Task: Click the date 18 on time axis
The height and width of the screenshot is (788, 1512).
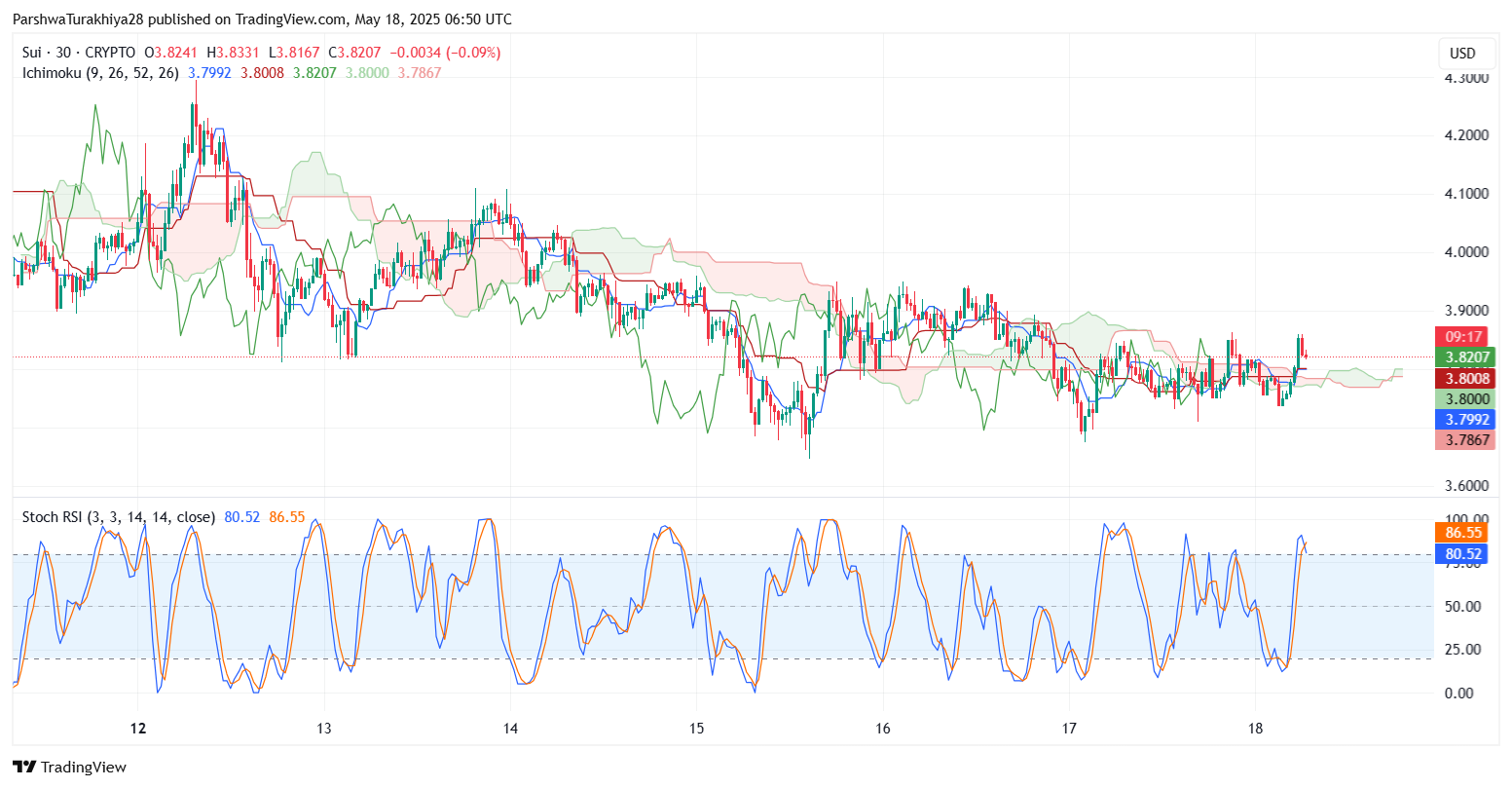Action: [1255, 729]
